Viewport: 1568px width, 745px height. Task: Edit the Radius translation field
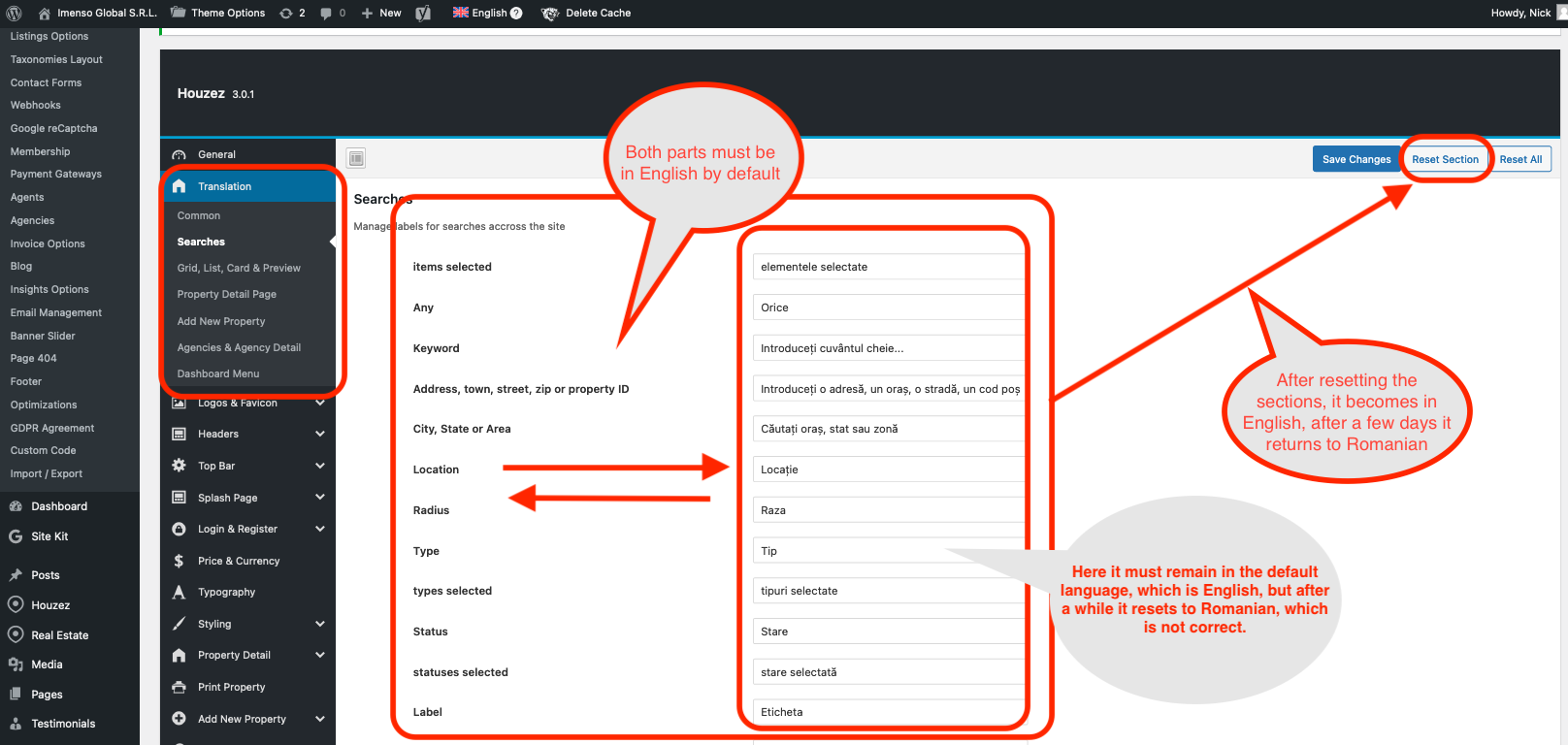(x=889, y=510)
